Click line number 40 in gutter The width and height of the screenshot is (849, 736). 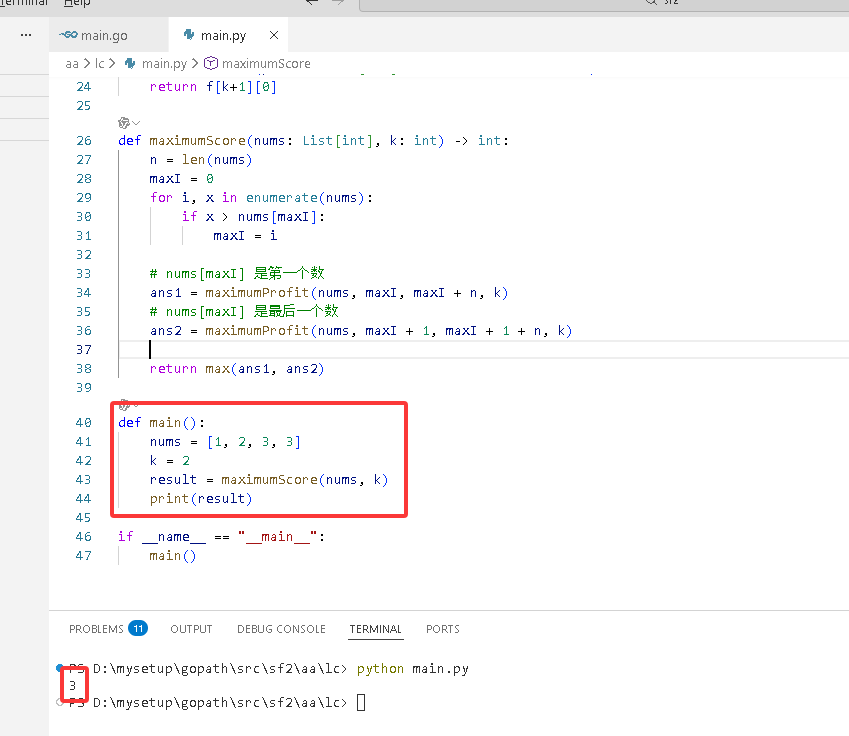pos(84,422)
